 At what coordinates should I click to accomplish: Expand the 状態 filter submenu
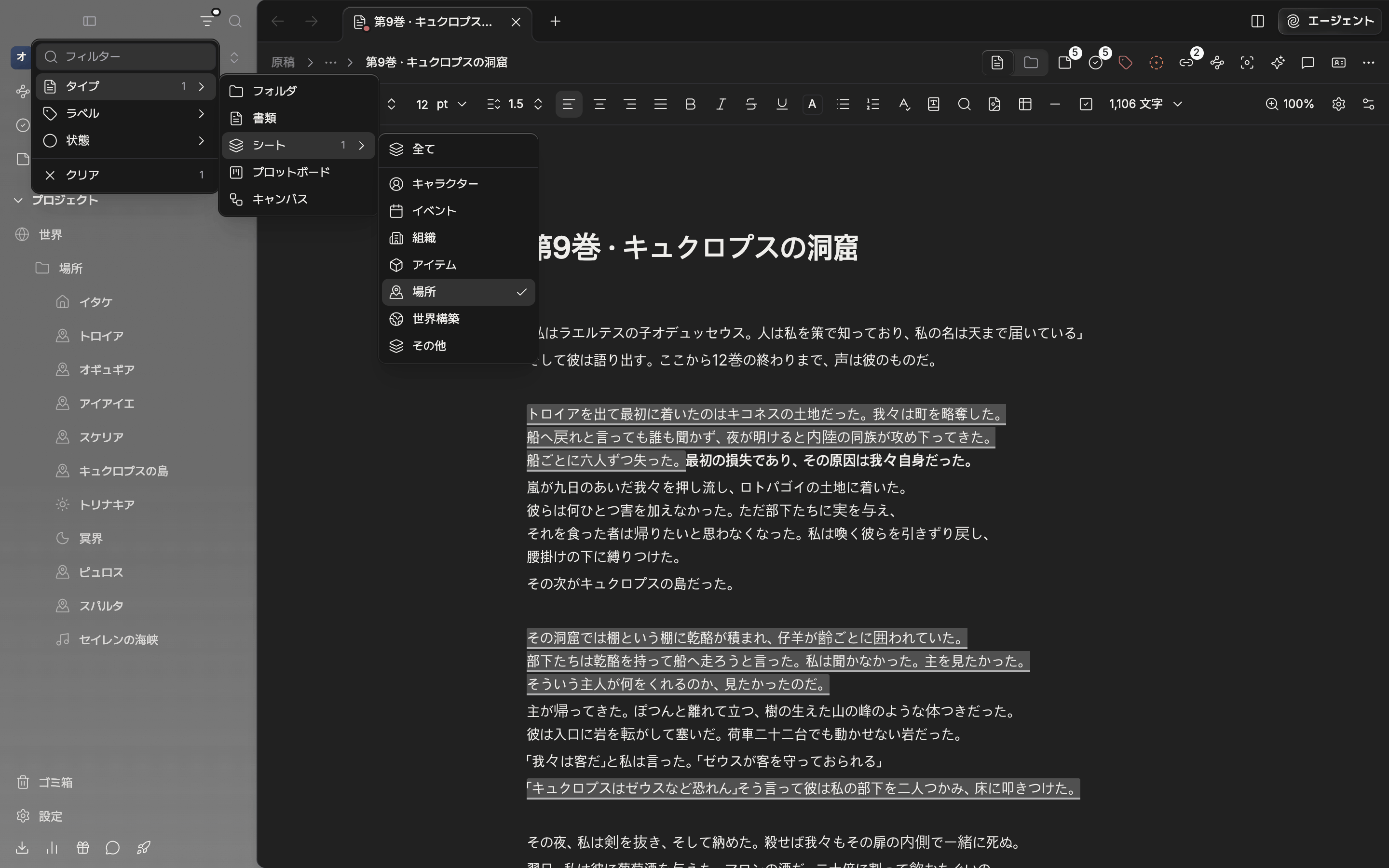click(x=125, y=141)
